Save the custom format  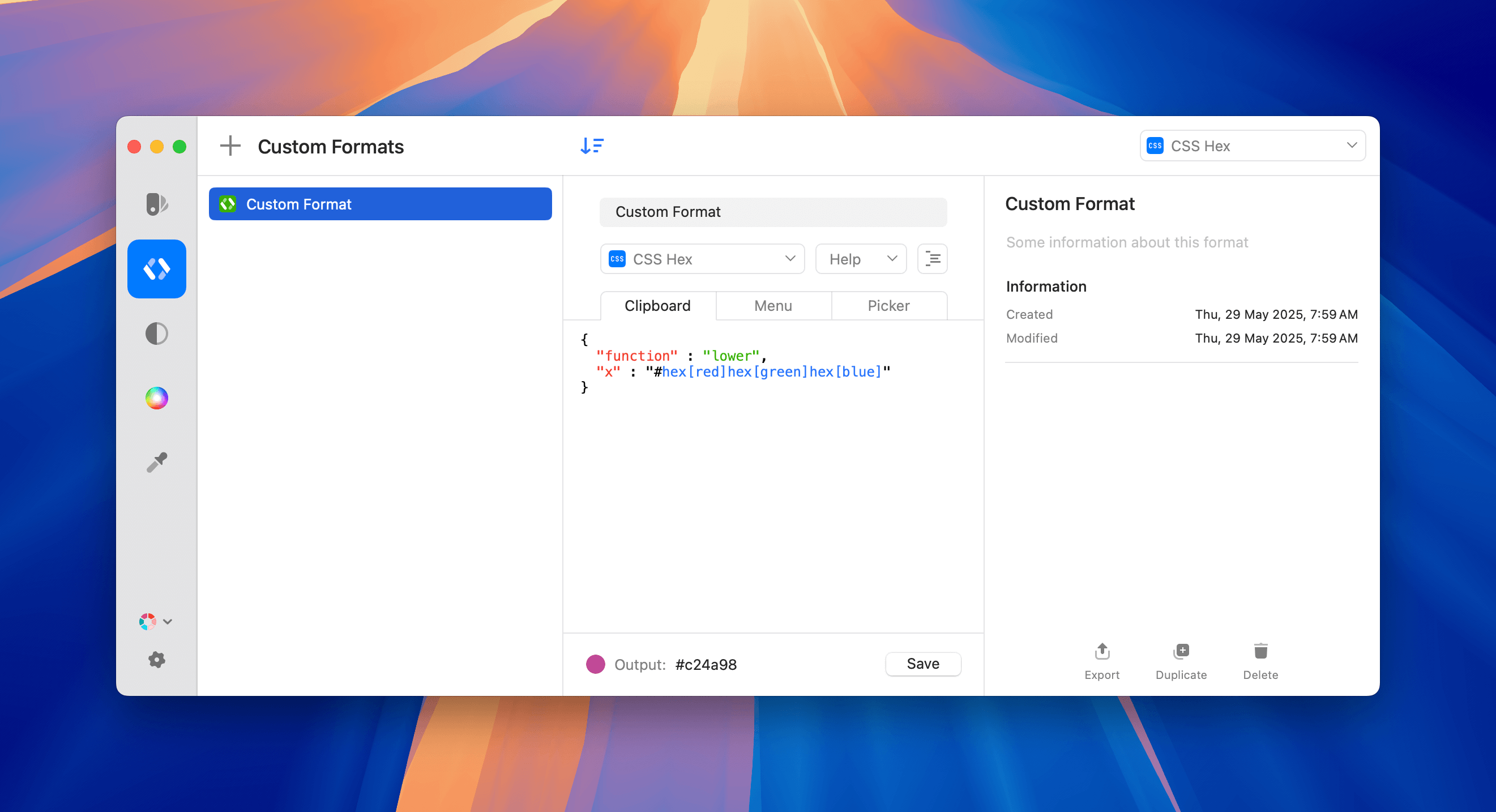[923, 664]
